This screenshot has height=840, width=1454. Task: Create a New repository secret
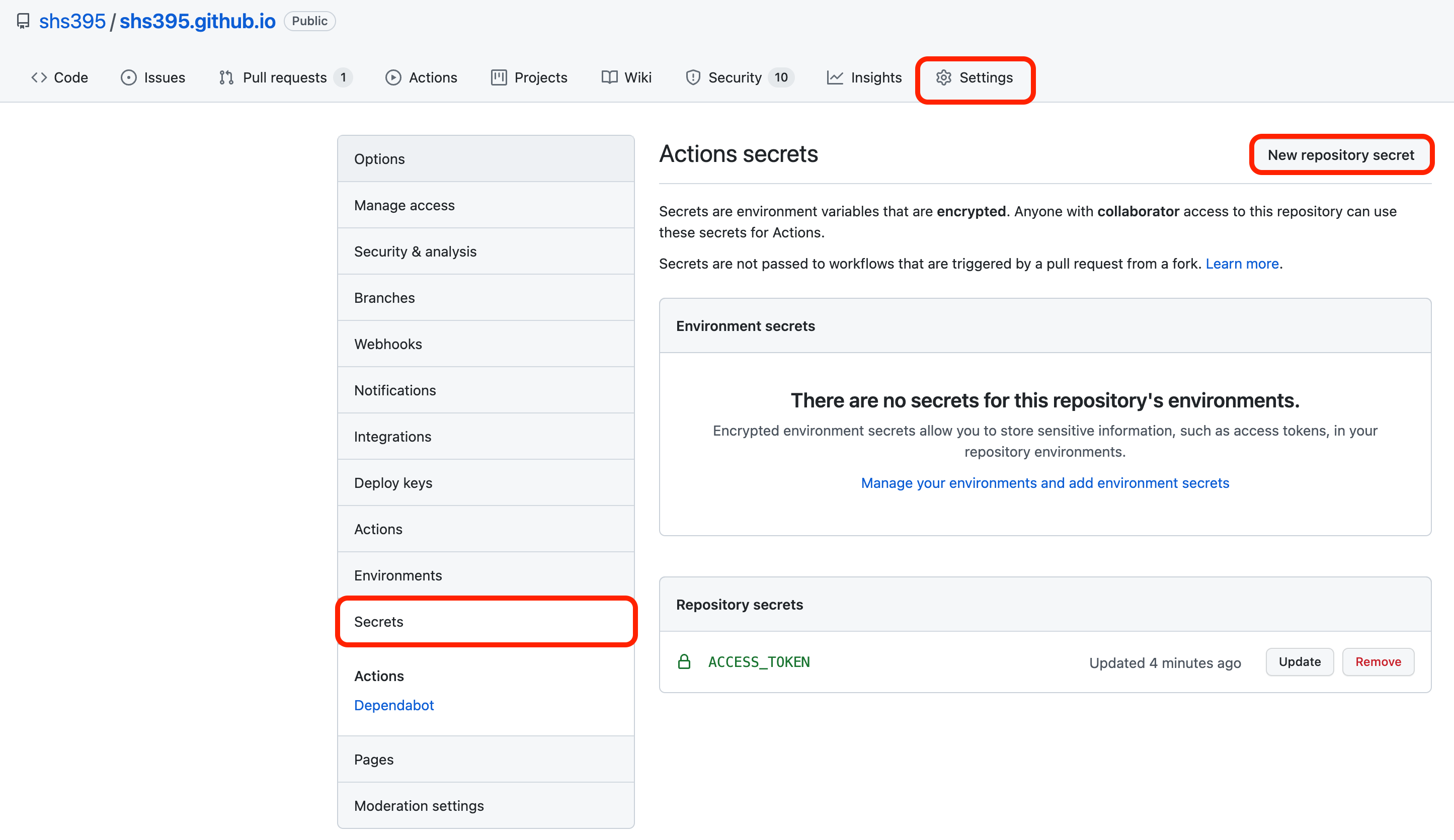click(1340, 154)
